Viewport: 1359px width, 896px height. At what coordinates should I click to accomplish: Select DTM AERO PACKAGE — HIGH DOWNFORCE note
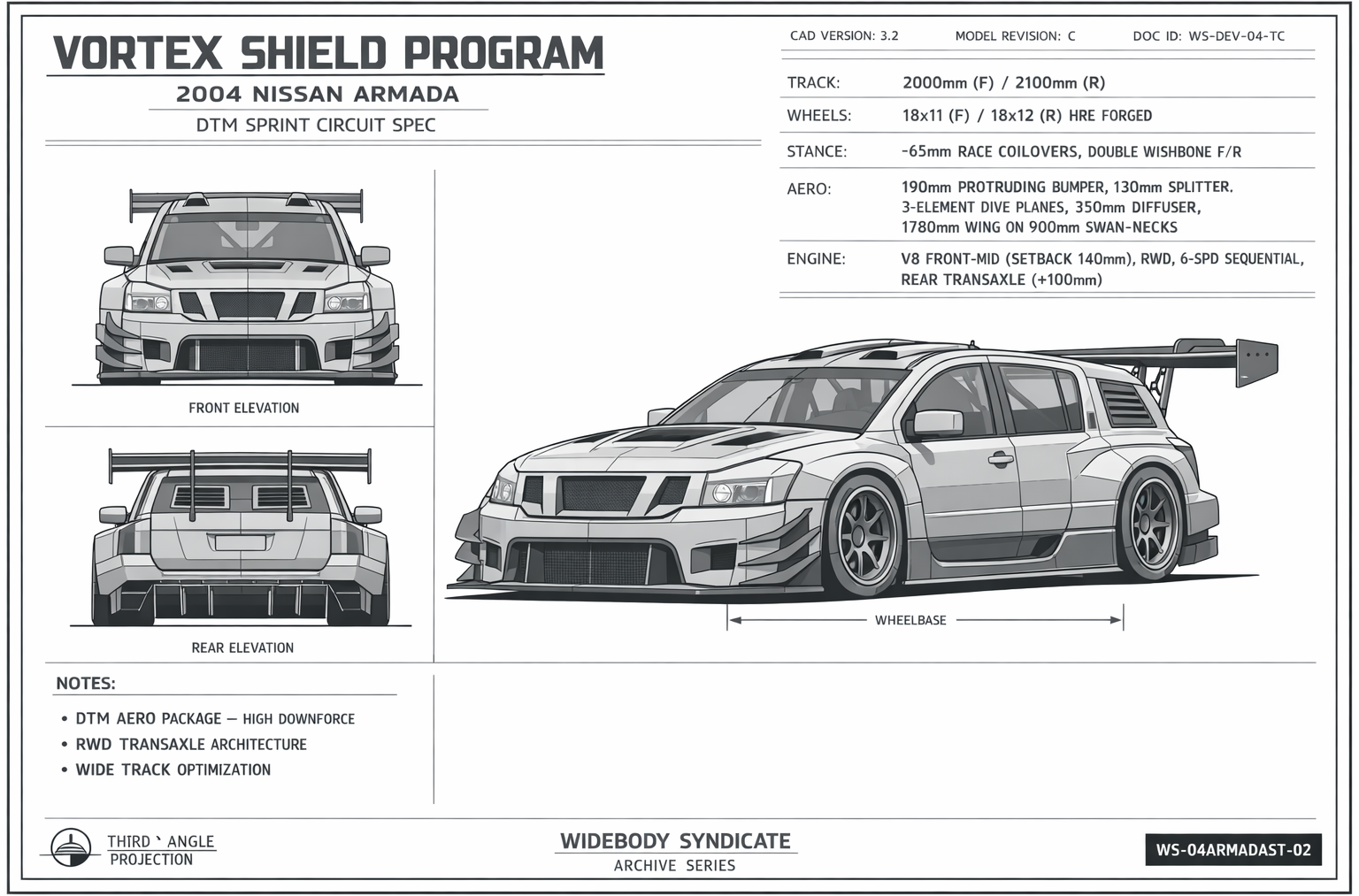[215, 719]
